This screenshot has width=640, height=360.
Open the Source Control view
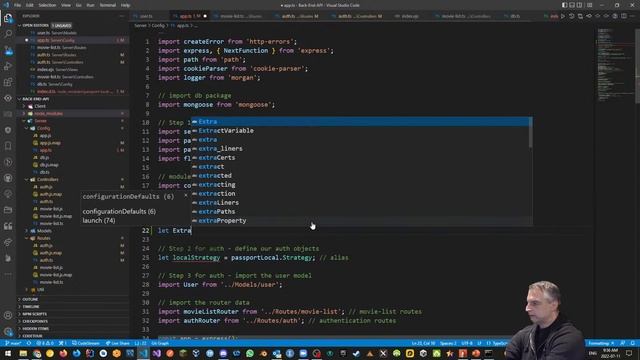tap(8, 50)
